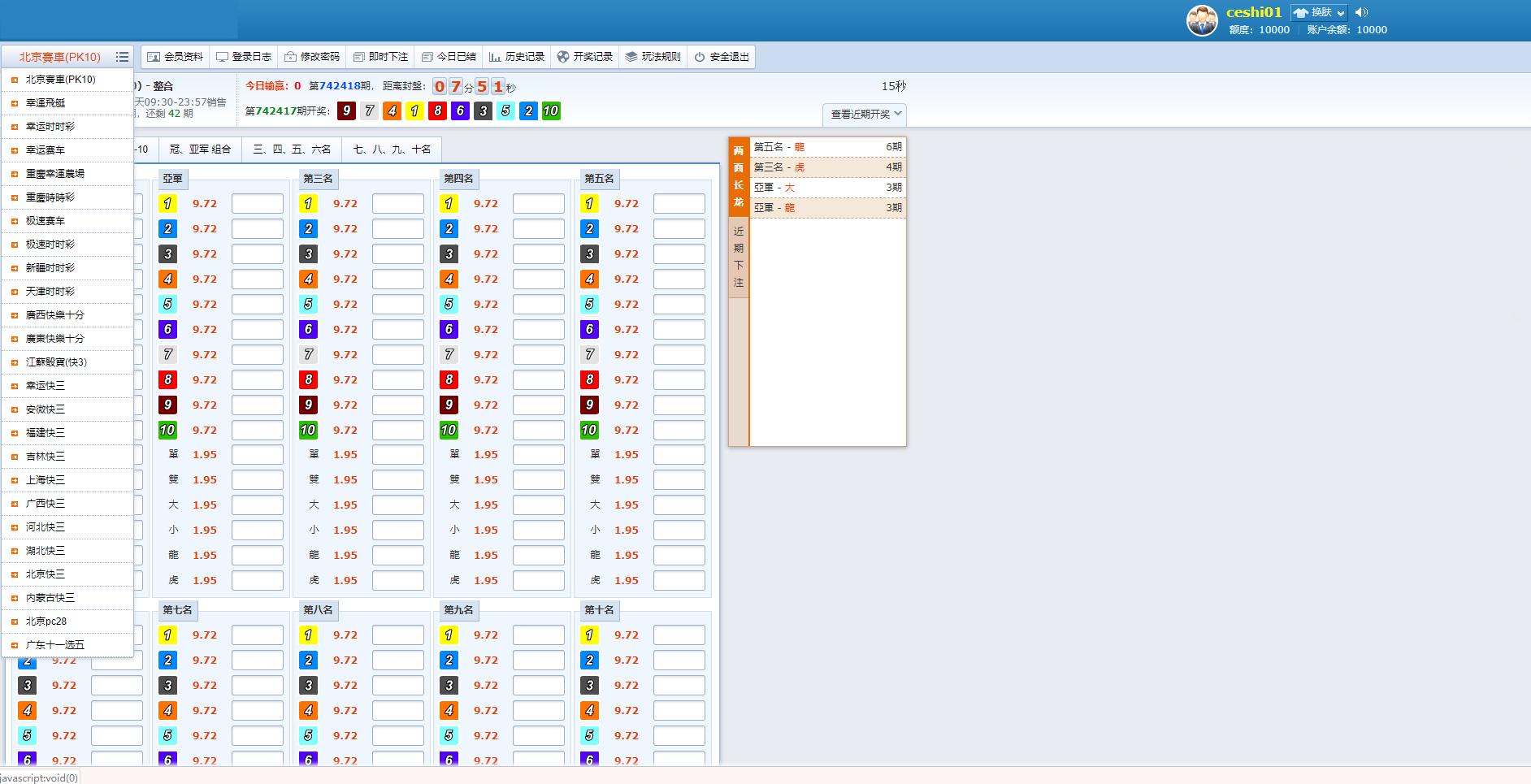Click the user avatar picture
Viewport: 1531px width, 784px height.
1202,20
